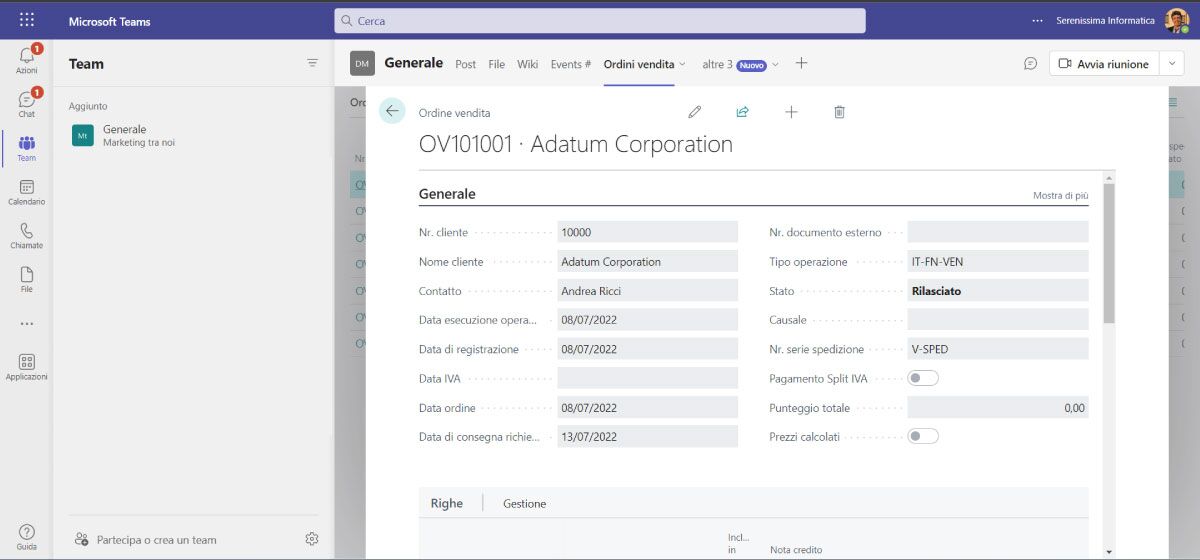Viewport: 1200px width, 560px height.
Task: Open user profile avatar
Action: click(x=1176, y=20)
